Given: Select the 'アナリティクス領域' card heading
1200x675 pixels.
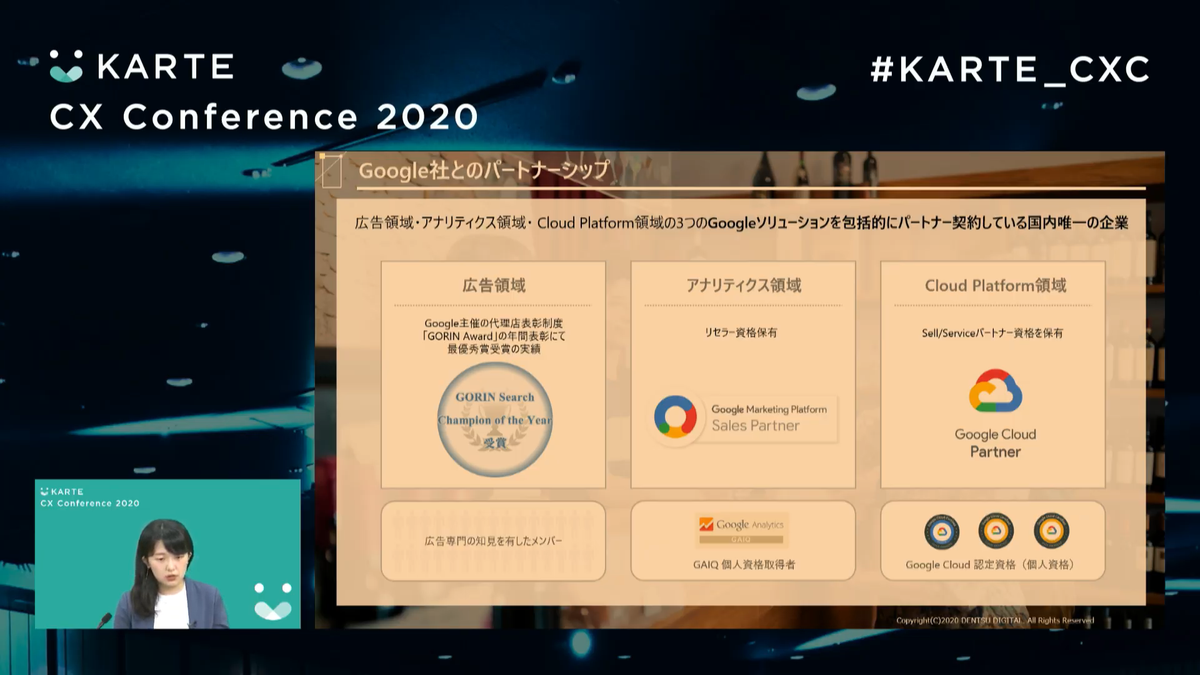Looking at the screenshot, I should [743, 285].
